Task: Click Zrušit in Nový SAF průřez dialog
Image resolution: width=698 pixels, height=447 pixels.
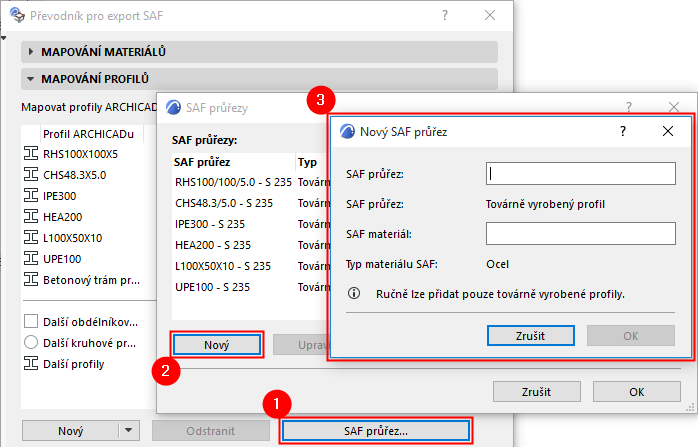Action: tap(531, 335)
